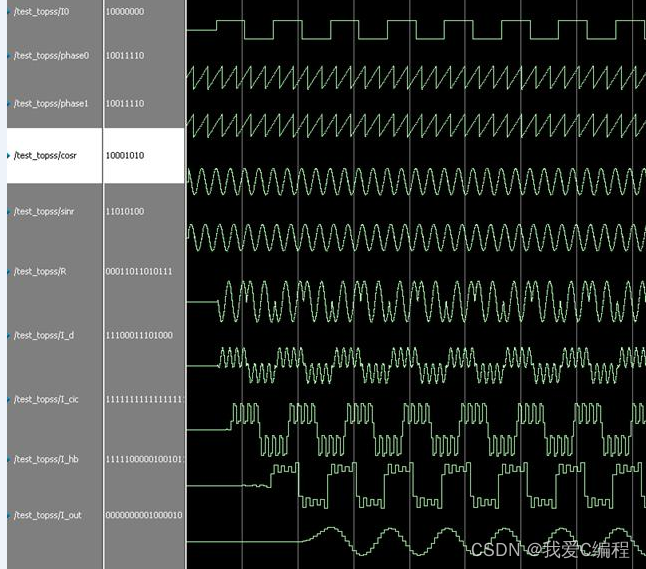Select the /test_topss/I_hb signal name
Screen dimensions: 646x569
tap(46, 459)
